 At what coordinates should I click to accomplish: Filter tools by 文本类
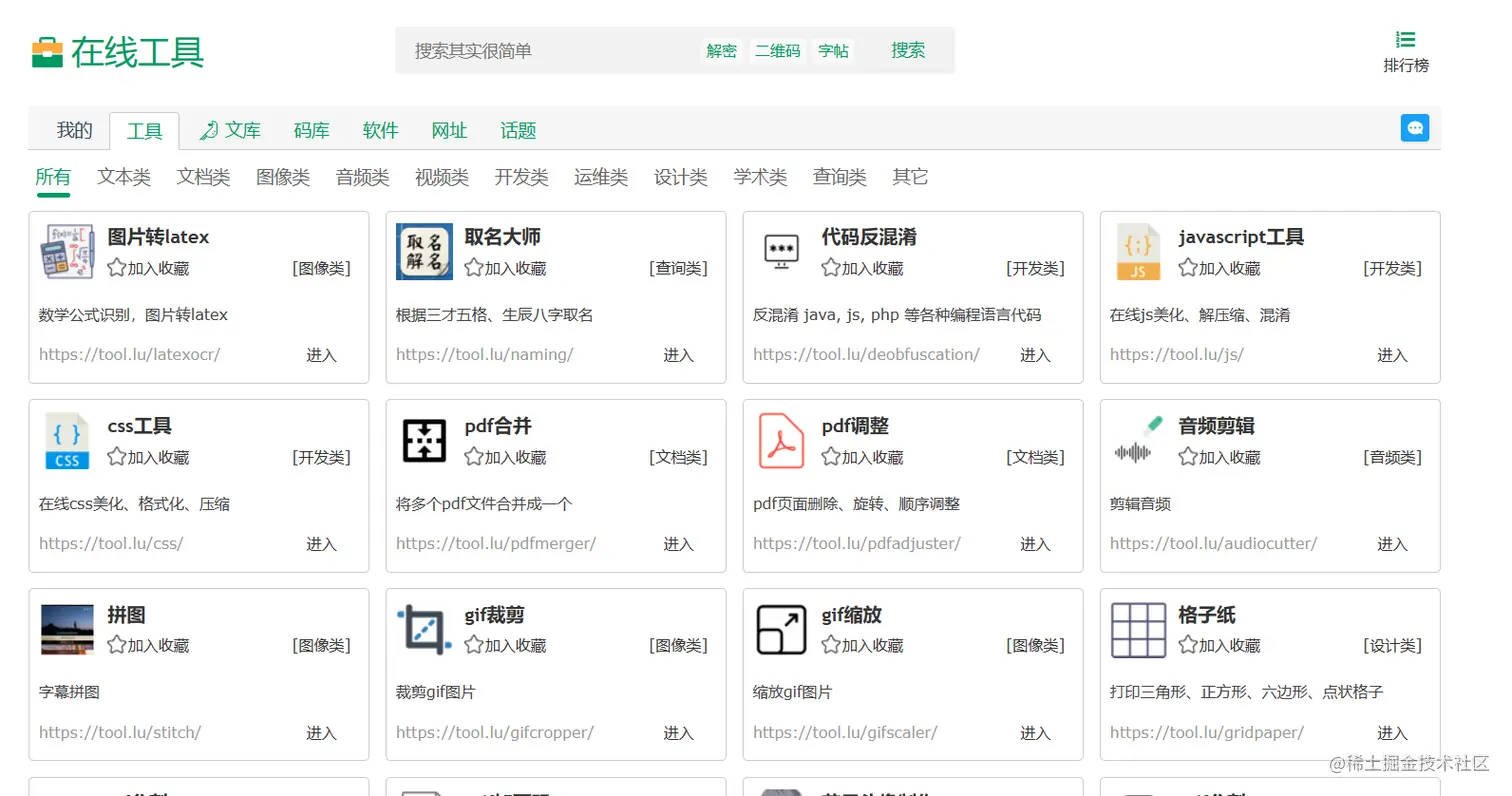coord(124,177)
